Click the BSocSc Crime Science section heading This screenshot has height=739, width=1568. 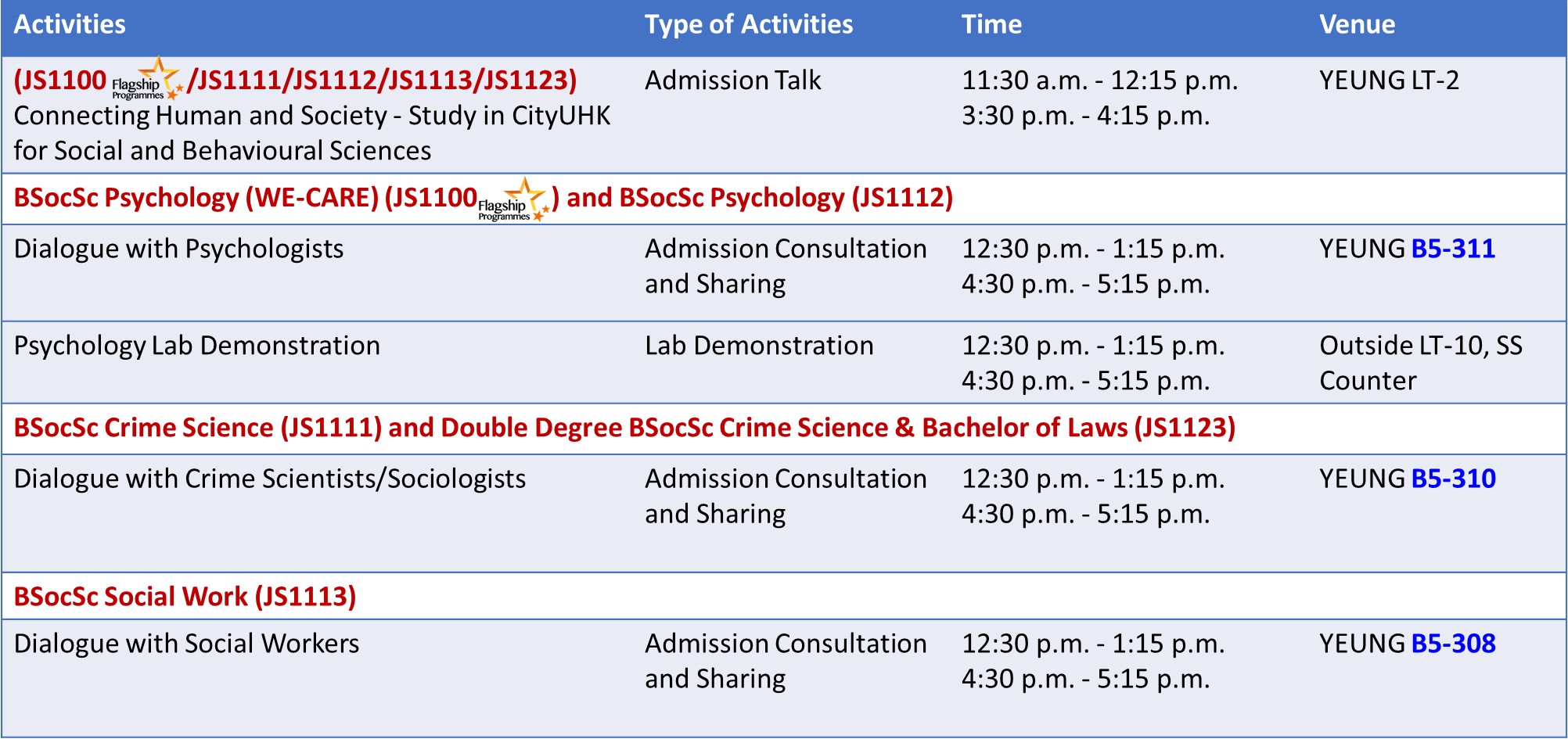(x=624, y=428)
